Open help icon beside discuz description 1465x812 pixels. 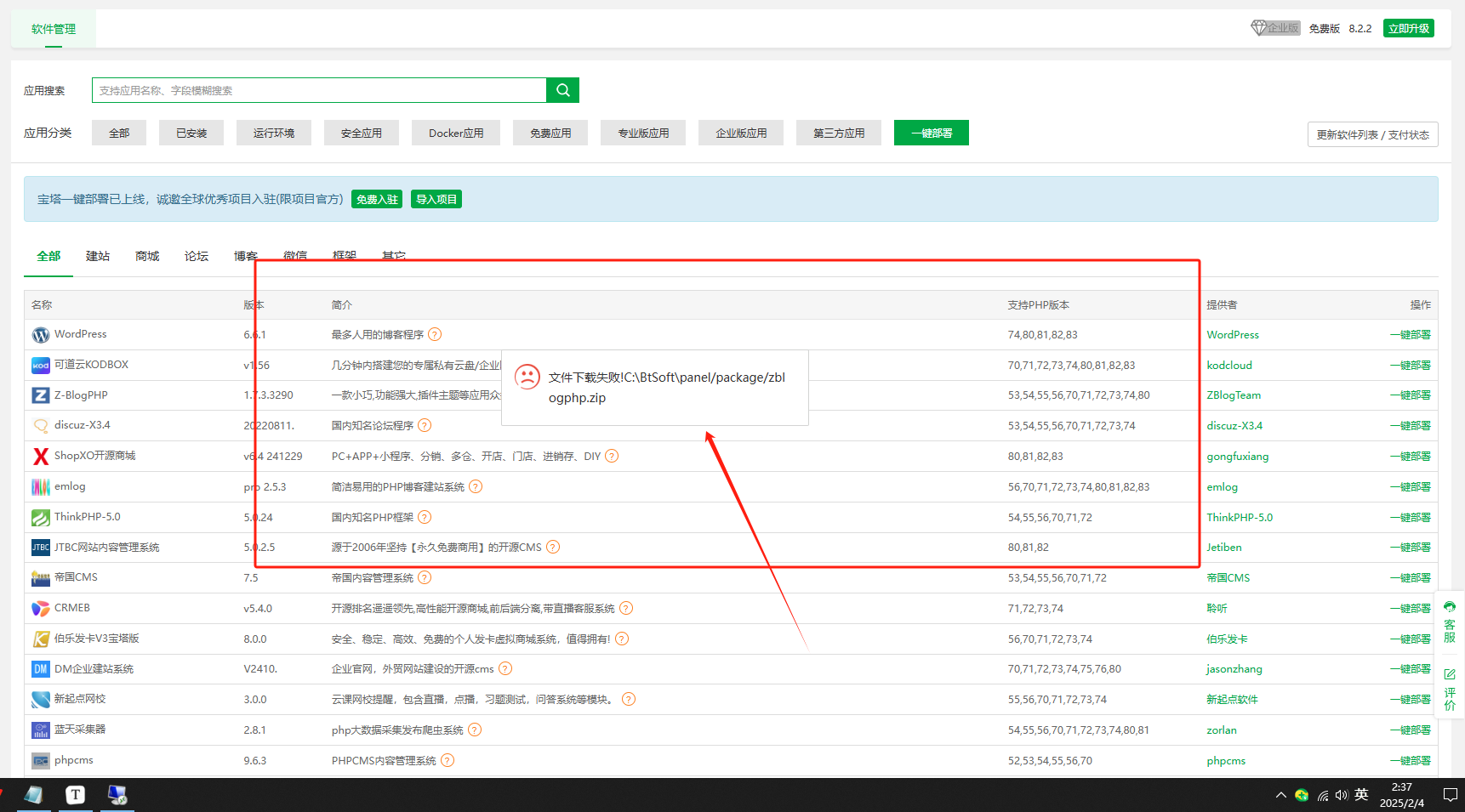point(425,426)
